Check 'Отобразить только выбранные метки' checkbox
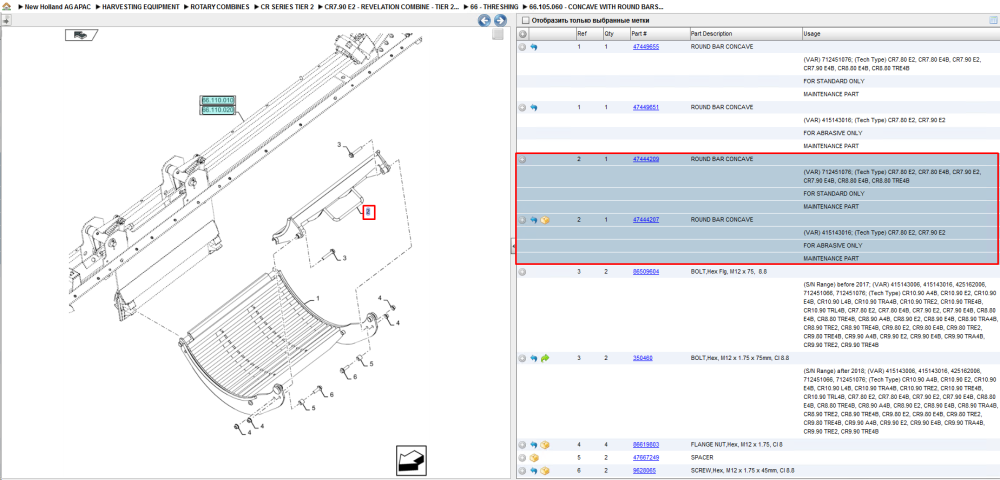This screenshot has width=1000, height=480. [x=525, y=20]
